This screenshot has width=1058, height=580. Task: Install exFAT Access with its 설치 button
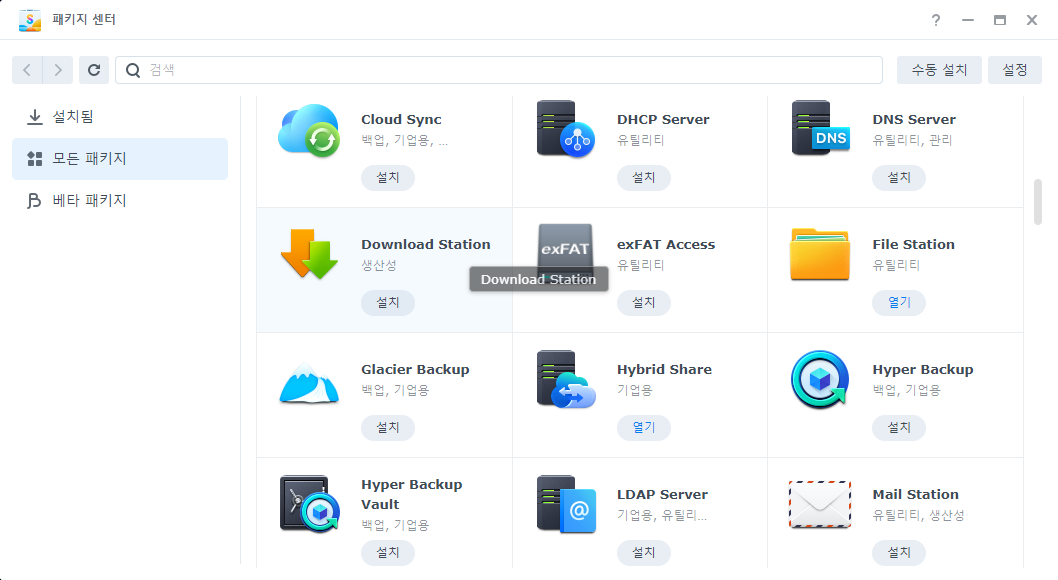pyautogui.click(x=644, y=302)
